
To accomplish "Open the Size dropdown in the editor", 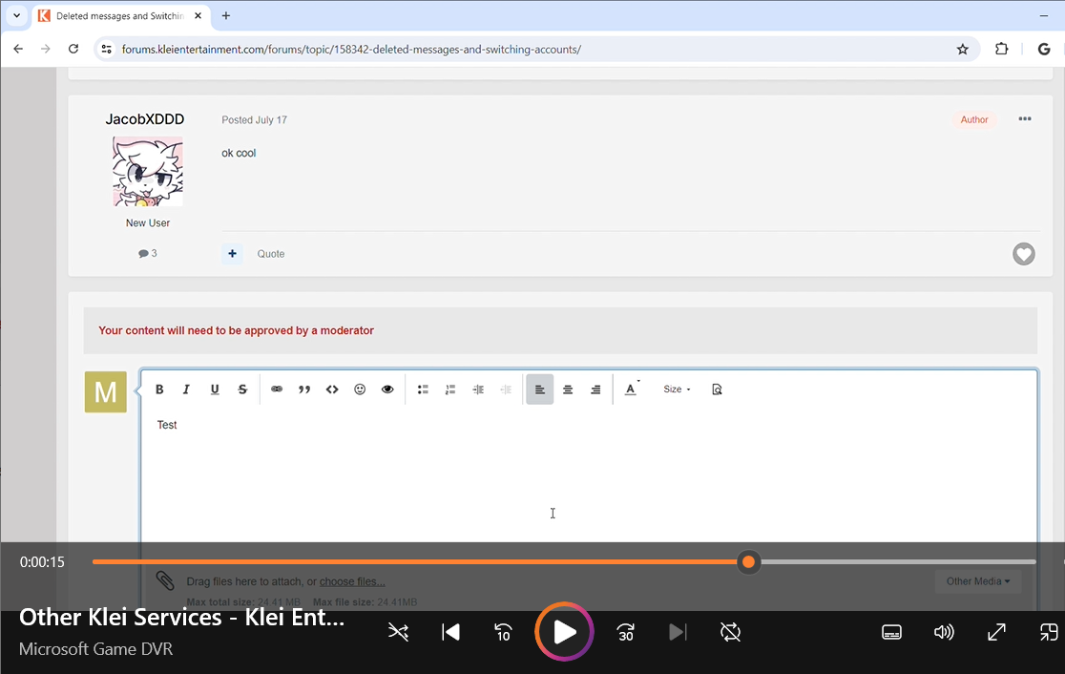I will click(677, 390).
